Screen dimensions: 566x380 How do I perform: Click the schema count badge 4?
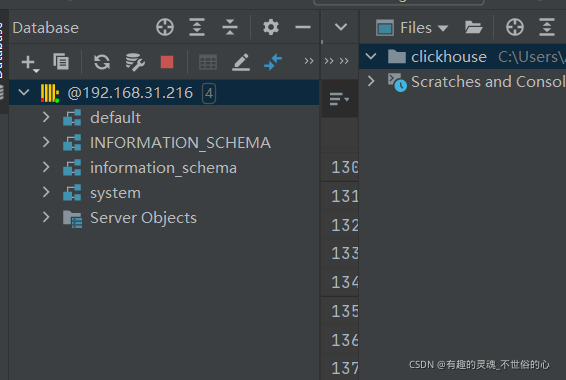(x=209, y=93)
